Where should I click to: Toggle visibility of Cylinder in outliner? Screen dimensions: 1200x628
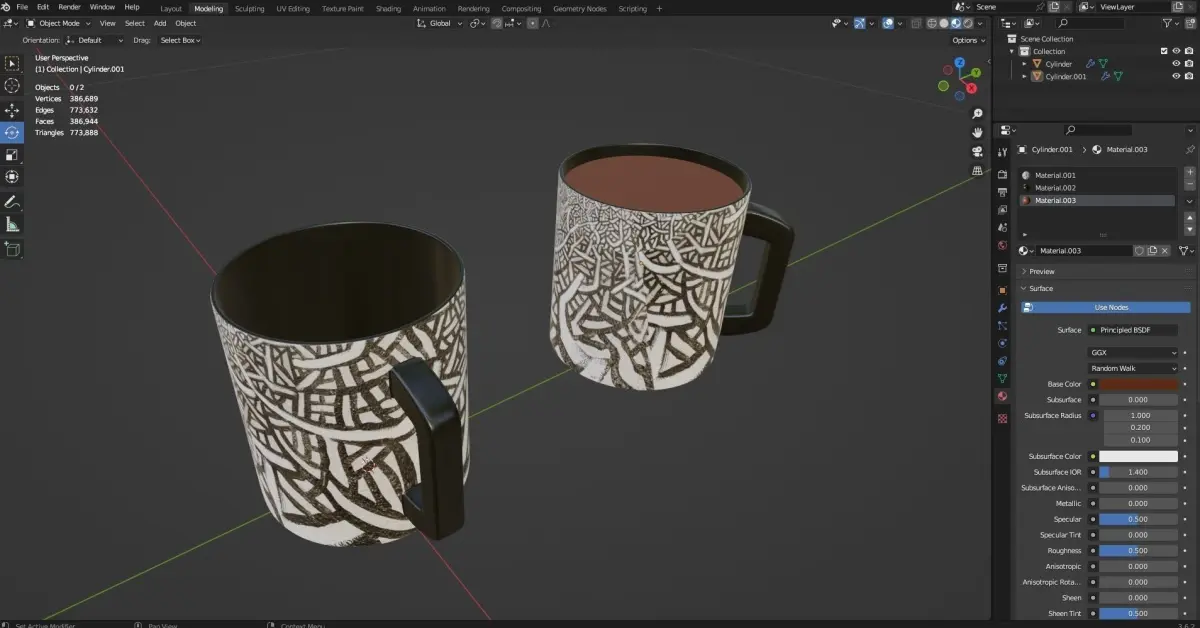pyautogui.click(x=1176, y=64)
